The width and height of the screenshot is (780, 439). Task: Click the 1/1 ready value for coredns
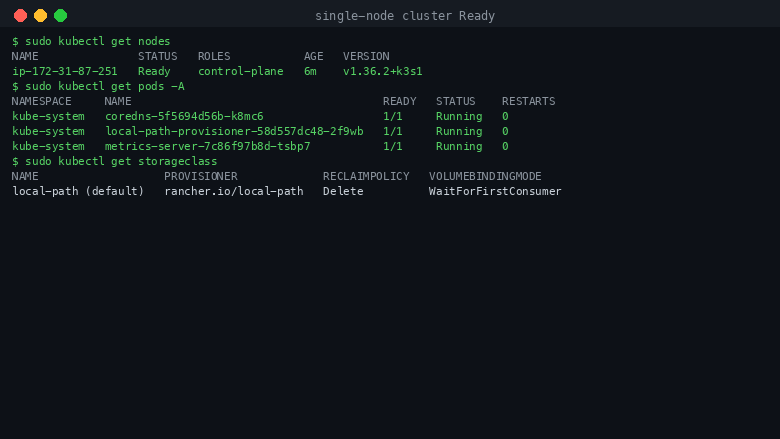click(x=392, y=116)
